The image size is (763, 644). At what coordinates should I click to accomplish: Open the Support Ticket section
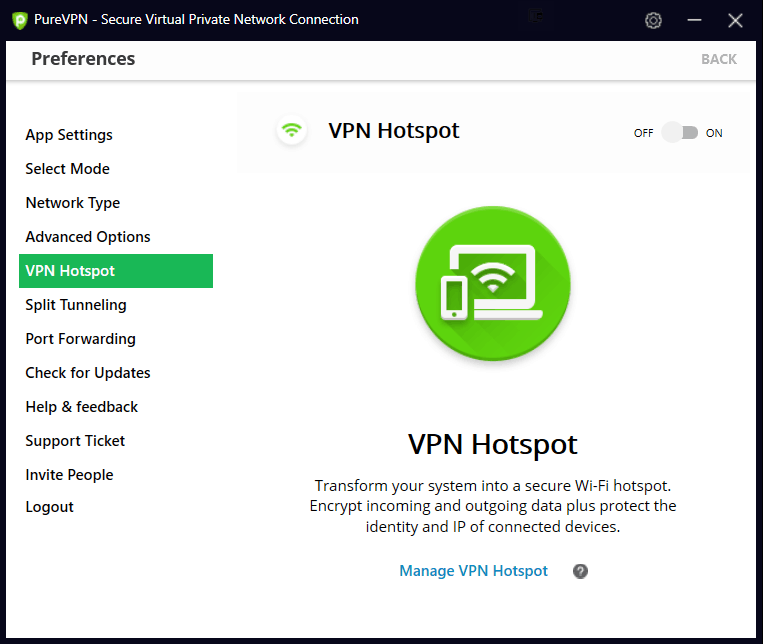click(75, 441)
